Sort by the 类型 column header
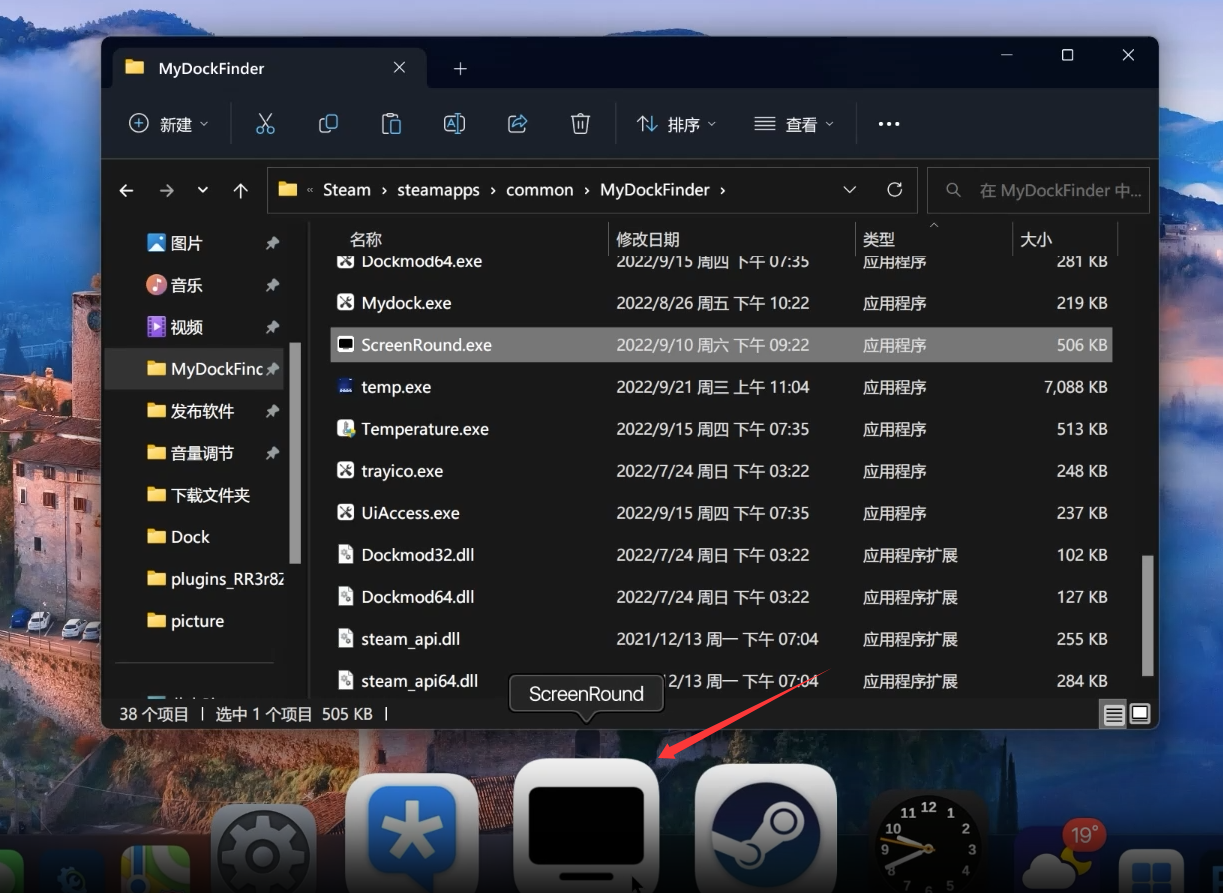 tap(879, 239)
